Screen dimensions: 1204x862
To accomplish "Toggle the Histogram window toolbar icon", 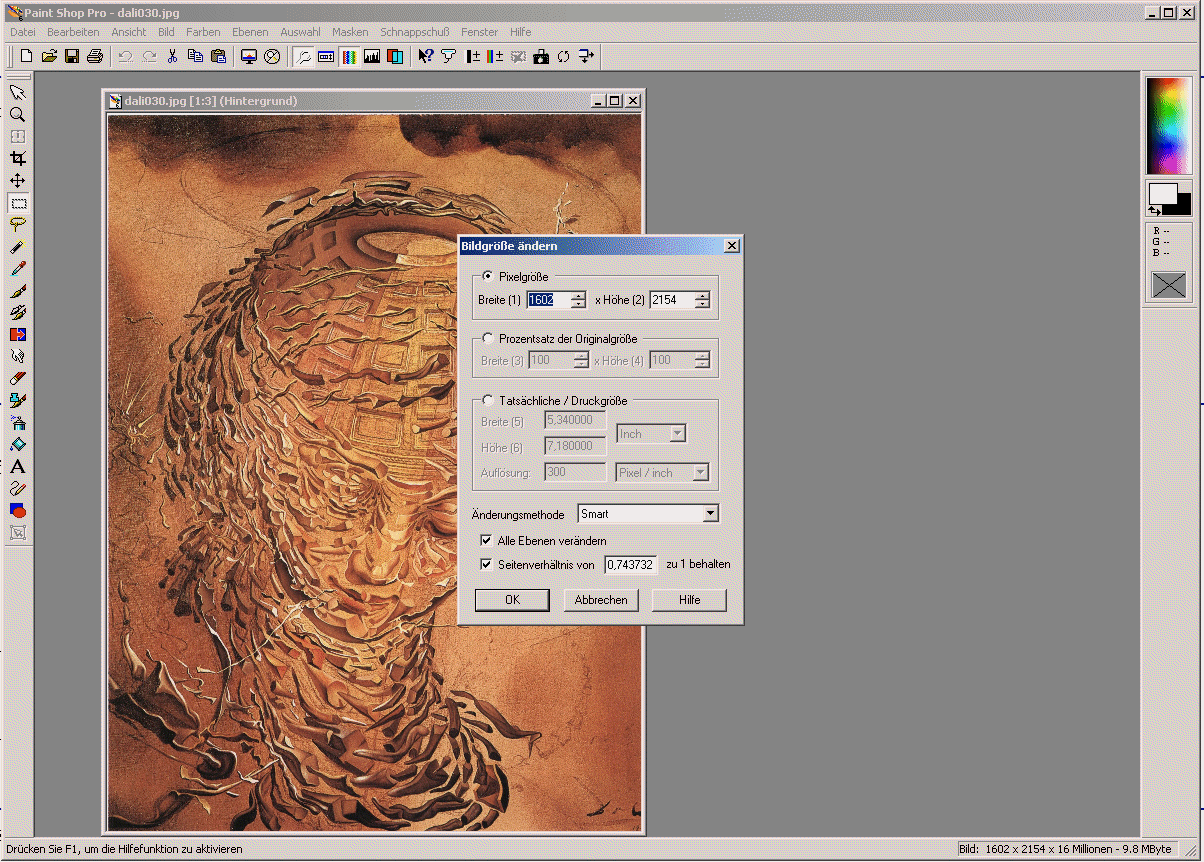I will tap(372, 56).
